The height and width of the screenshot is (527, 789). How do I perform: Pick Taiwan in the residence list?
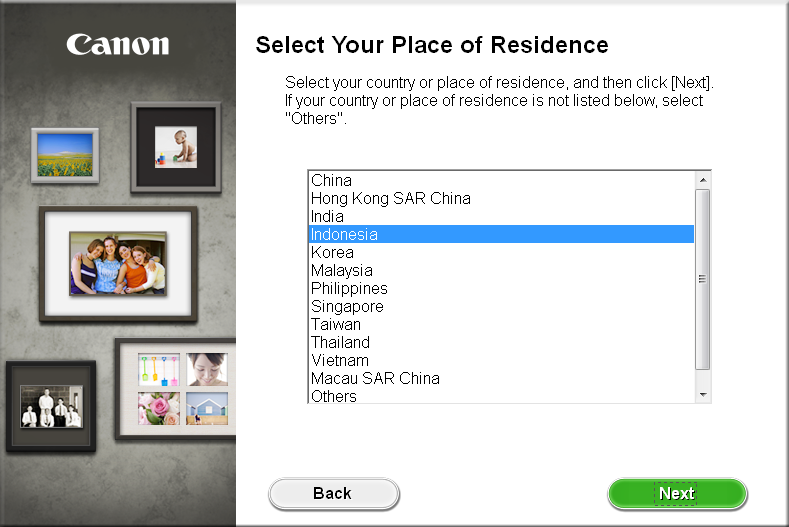[336, 324]
